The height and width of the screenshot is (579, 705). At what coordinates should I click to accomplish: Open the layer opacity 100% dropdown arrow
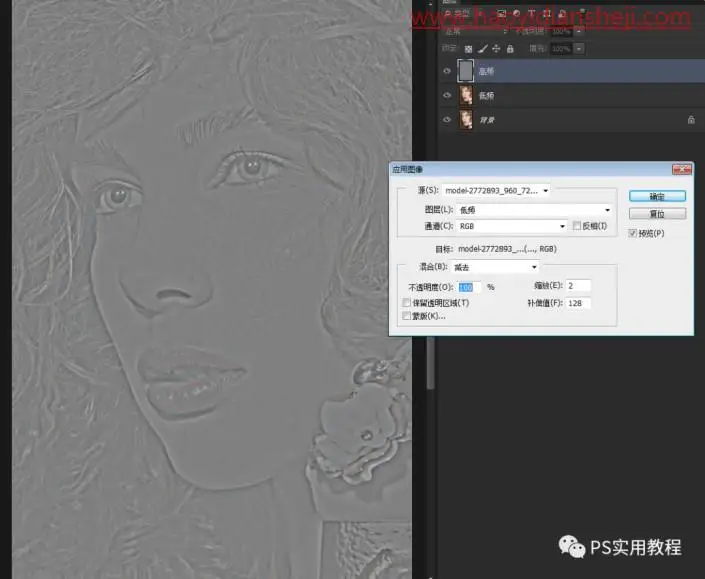tap(579, 31)
